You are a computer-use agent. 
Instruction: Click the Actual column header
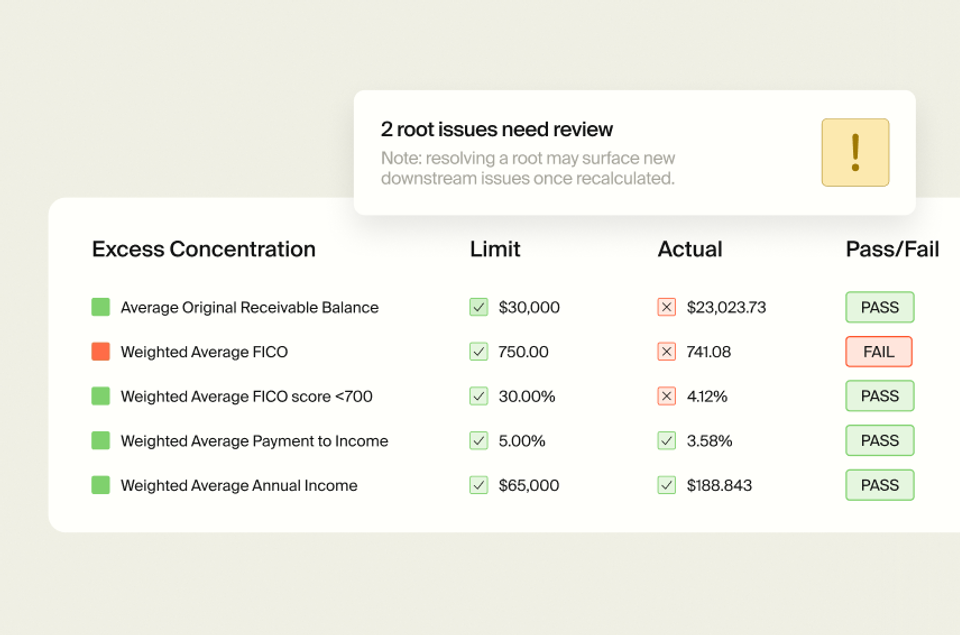[x=690, y=249]
